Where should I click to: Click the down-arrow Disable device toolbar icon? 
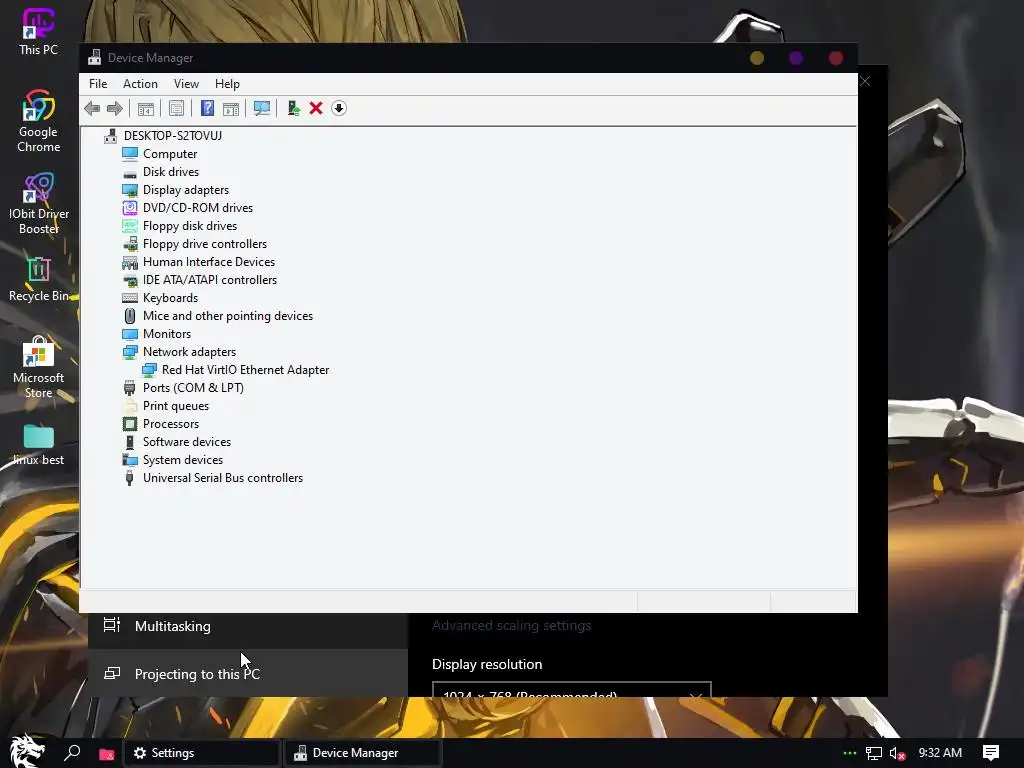coord(338,108)
